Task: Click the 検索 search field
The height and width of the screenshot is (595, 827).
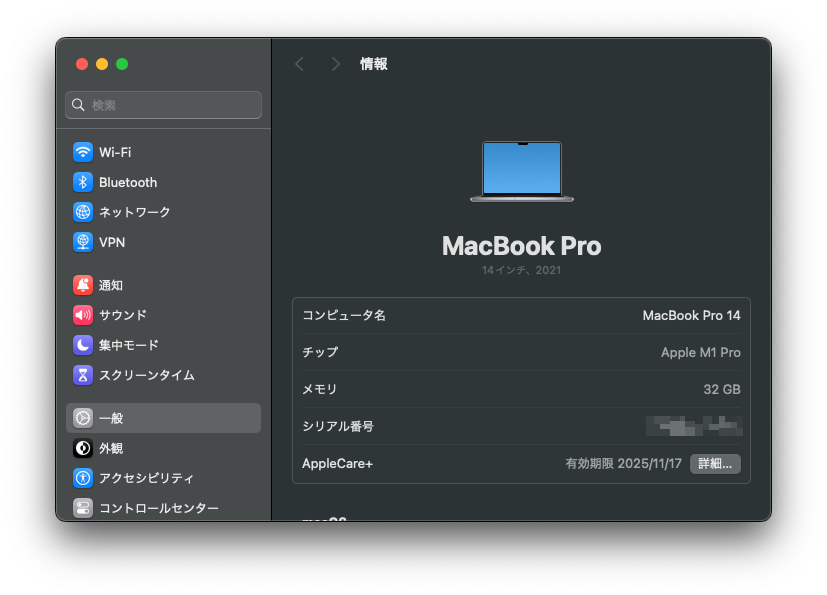Action: tap(164, 105)
